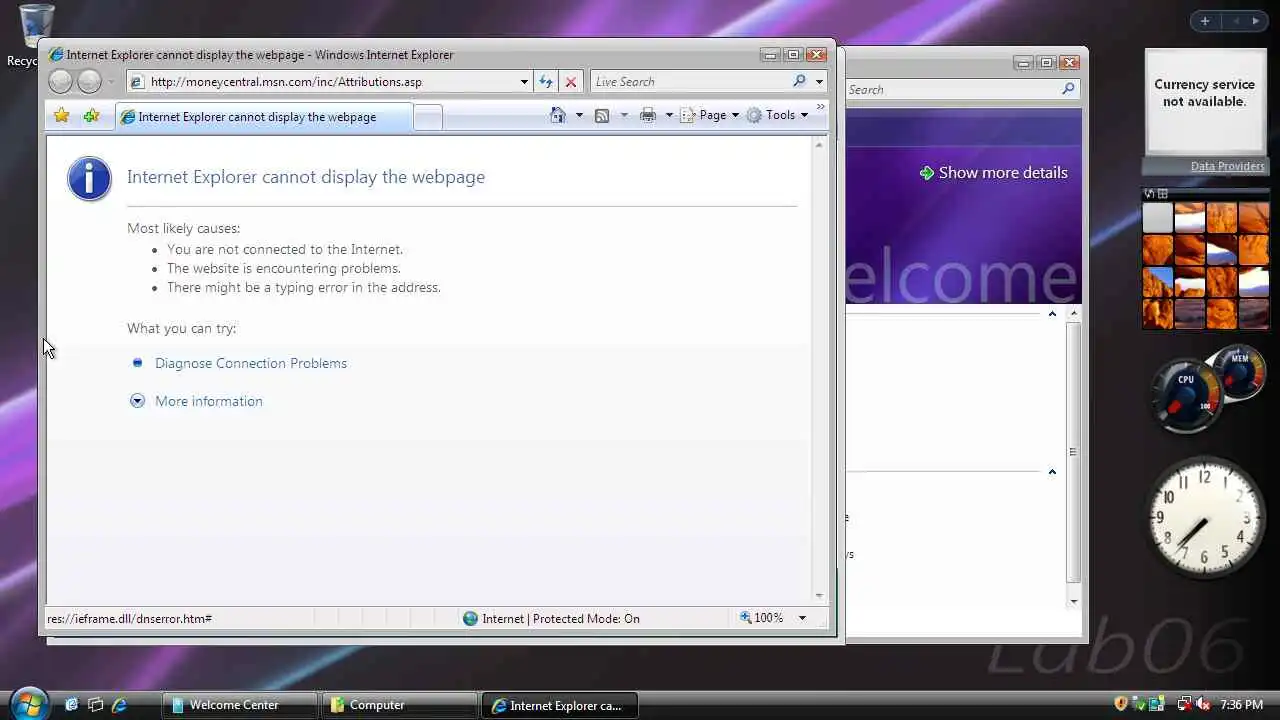
Task: Click the Picture Puzzle timer icon
Action: coord(1150,194)
